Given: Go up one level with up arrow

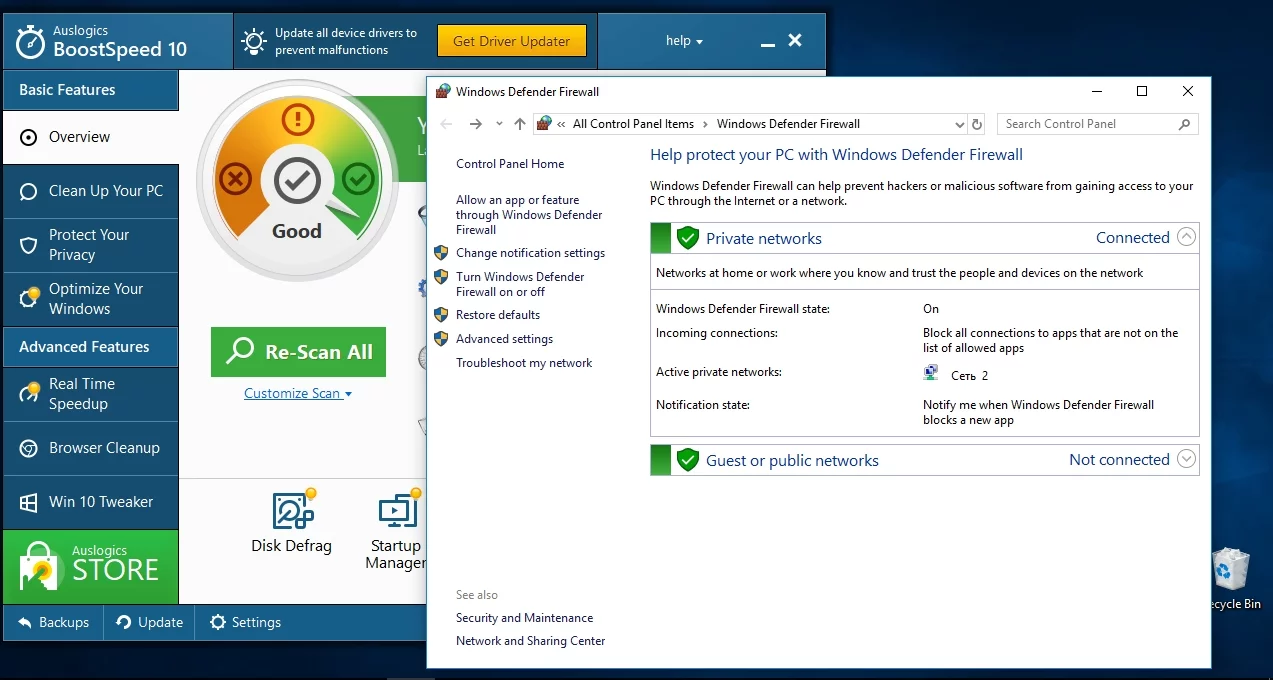Looking at the screenshot, I should click(x=519, y=124).
